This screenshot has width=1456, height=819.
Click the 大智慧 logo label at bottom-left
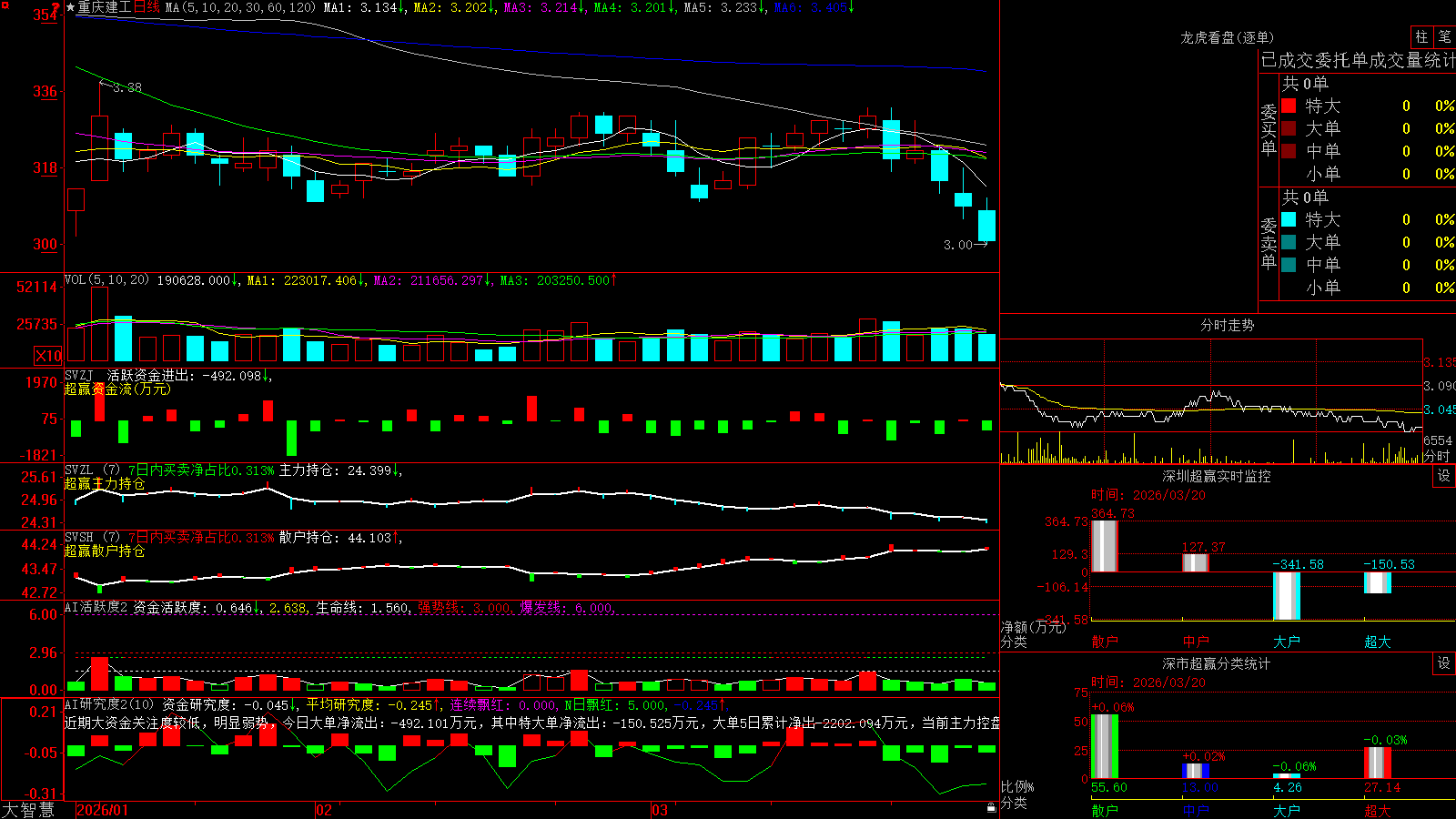28,809
